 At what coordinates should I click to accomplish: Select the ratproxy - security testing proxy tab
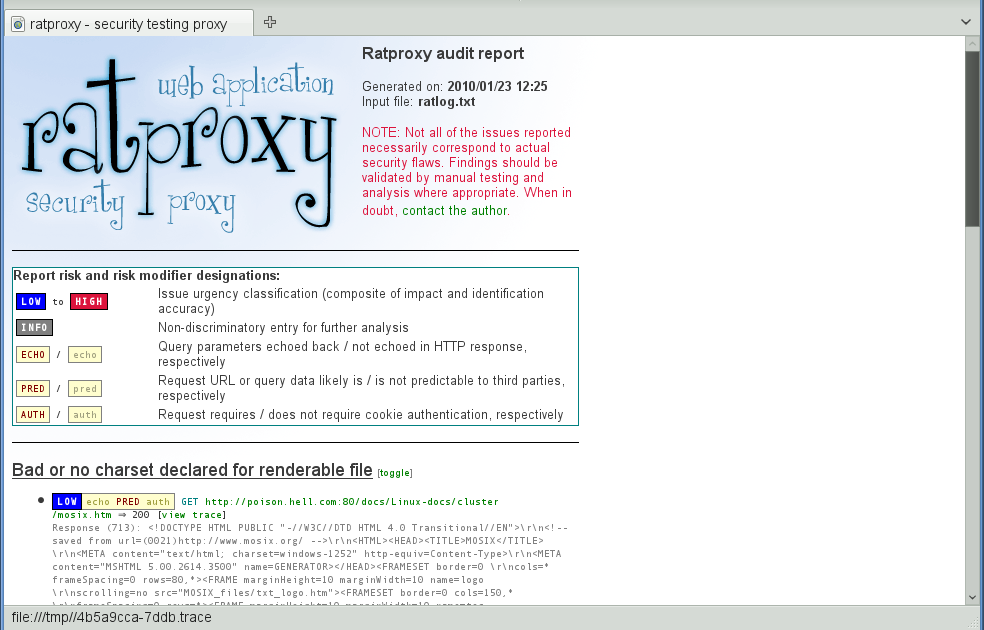pos(129,23)
